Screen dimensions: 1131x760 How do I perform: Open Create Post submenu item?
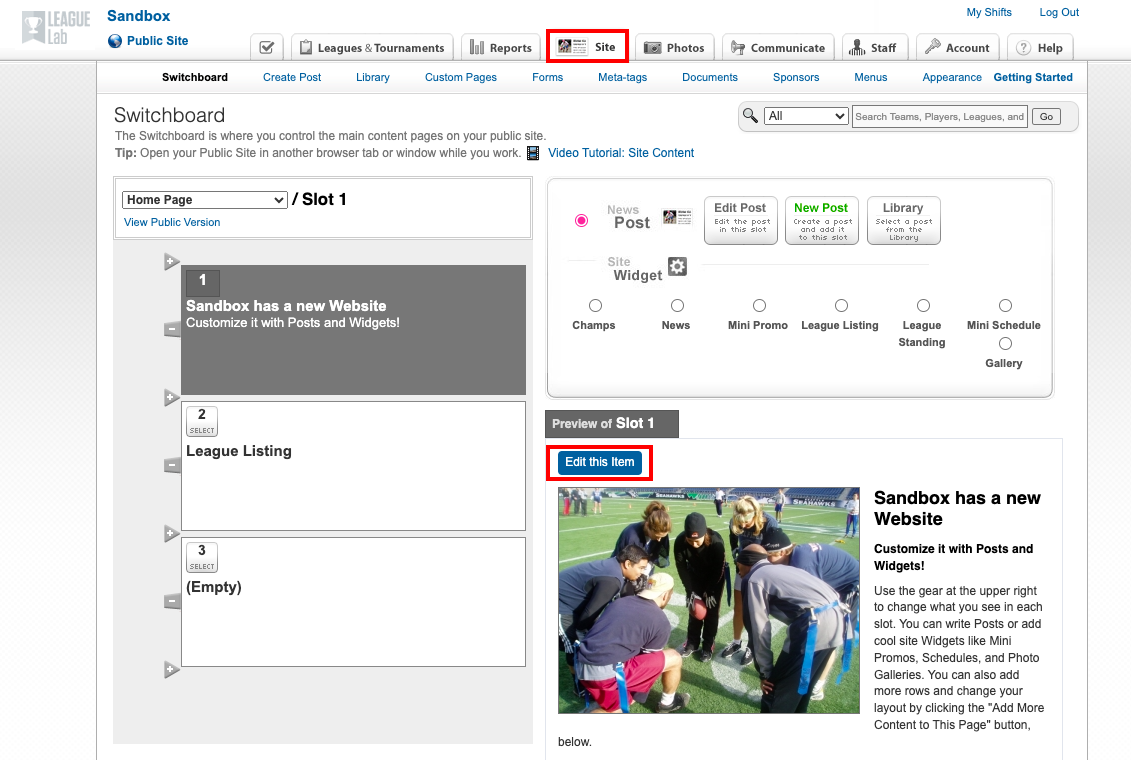pyautogui.click(x=292, y=77)
